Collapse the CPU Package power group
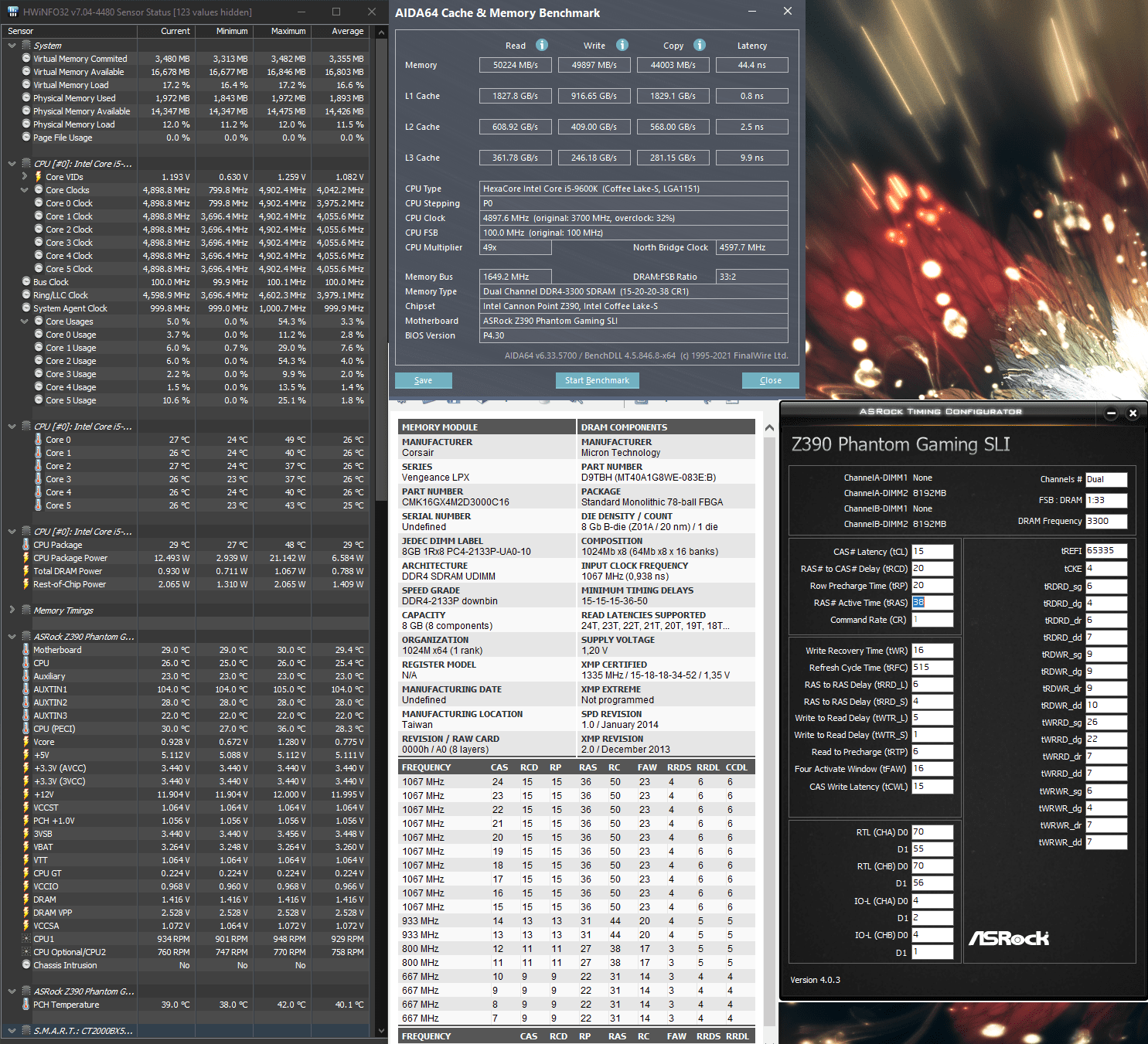Image resolution: width=1148 pixels, height=1044 pixels. coord(12,532)
